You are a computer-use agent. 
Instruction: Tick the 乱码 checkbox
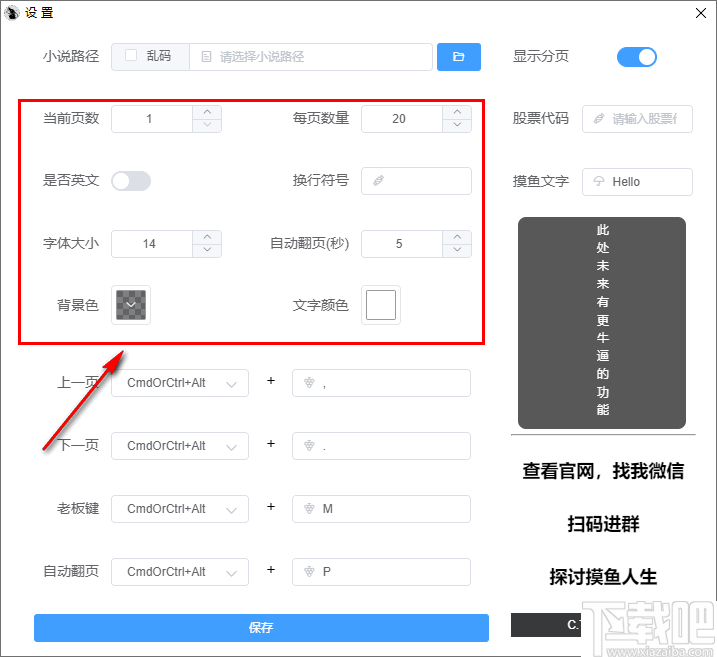[x=131, y=56]
